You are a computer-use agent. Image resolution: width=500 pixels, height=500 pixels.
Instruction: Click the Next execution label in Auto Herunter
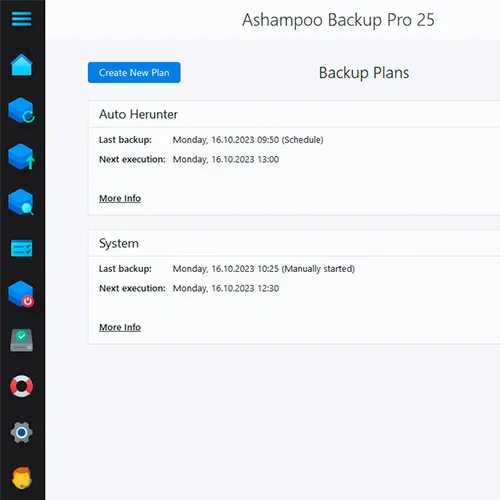132,159
